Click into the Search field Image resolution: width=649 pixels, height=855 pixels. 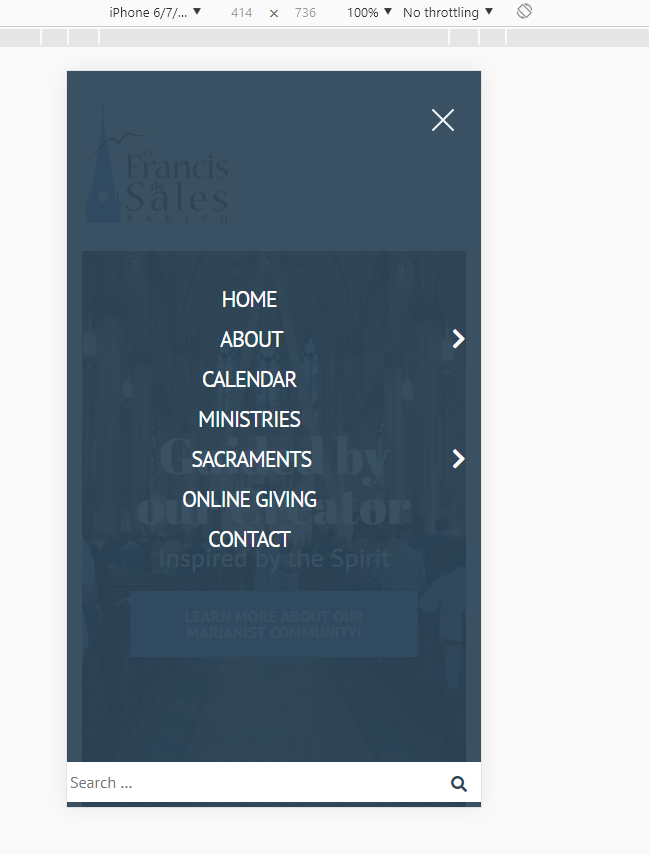click(256, 782)
